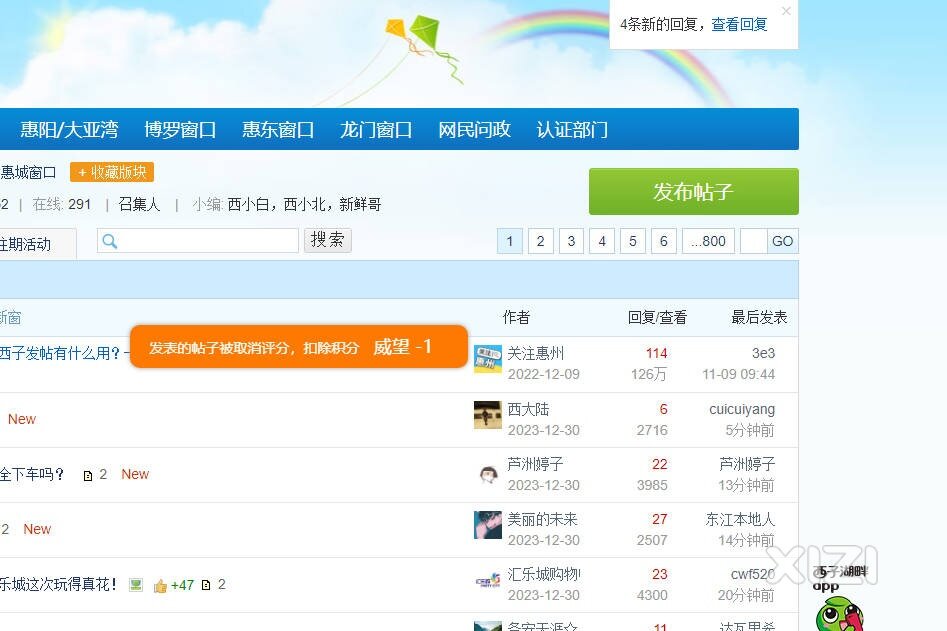Viewport: 947px width, 631px height.
Task: Open moderator 新鲜哥's profile
Action: point(360,205)
